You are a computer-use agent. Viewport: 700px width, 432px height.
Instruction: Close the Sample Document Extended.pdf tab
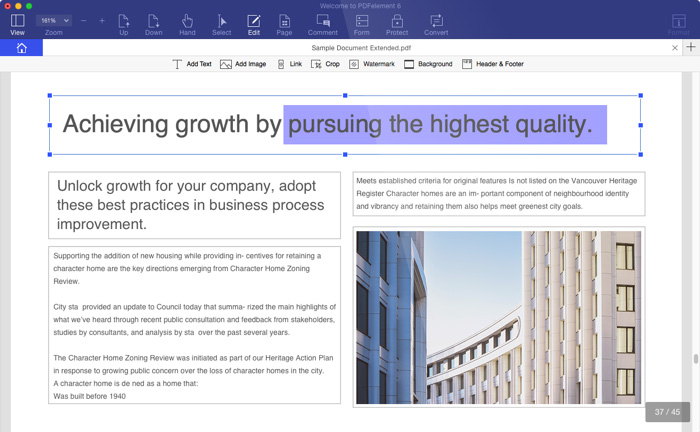click(675, 48)
